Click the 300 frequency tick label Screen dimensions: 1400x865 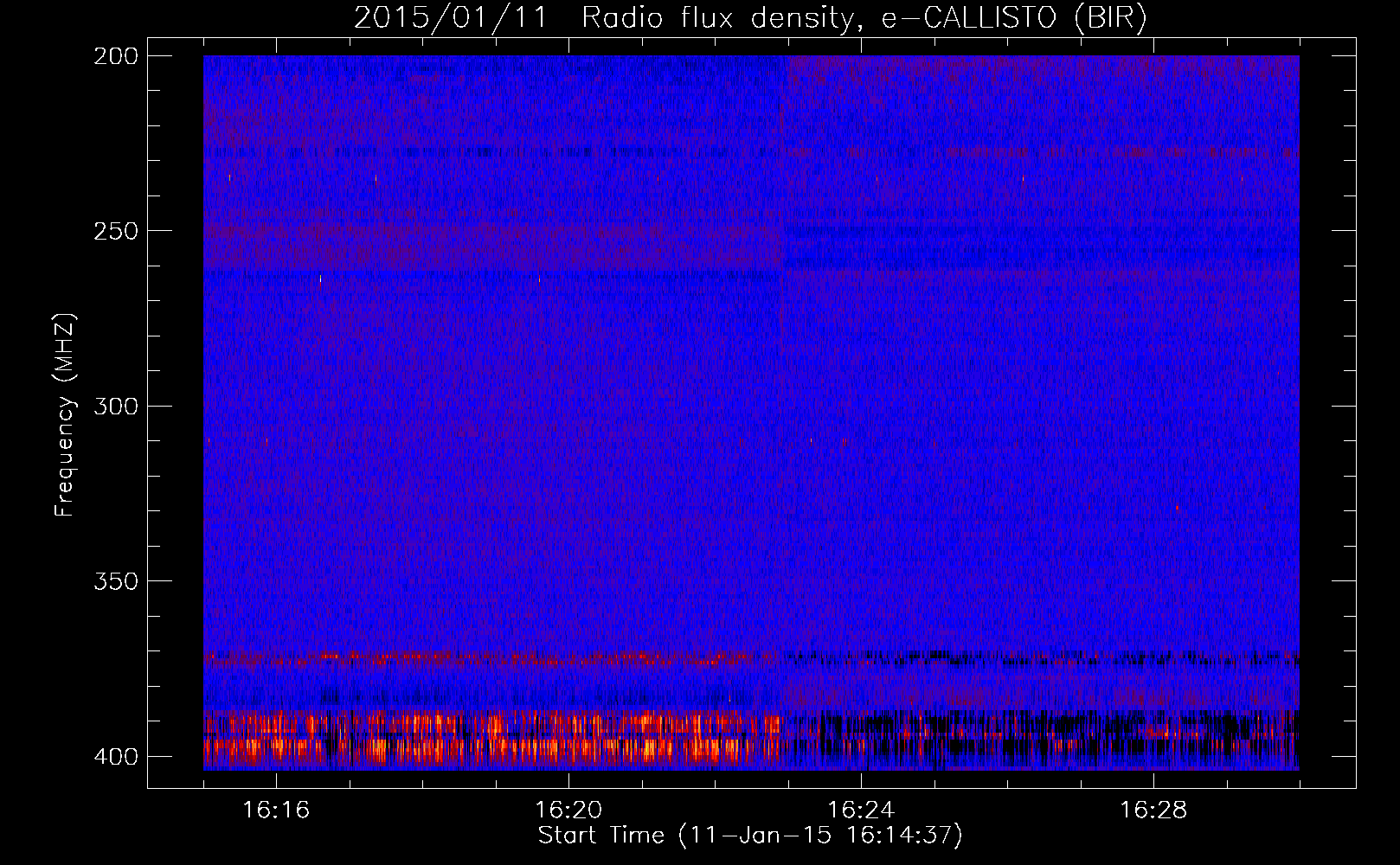tap(115, 406)
